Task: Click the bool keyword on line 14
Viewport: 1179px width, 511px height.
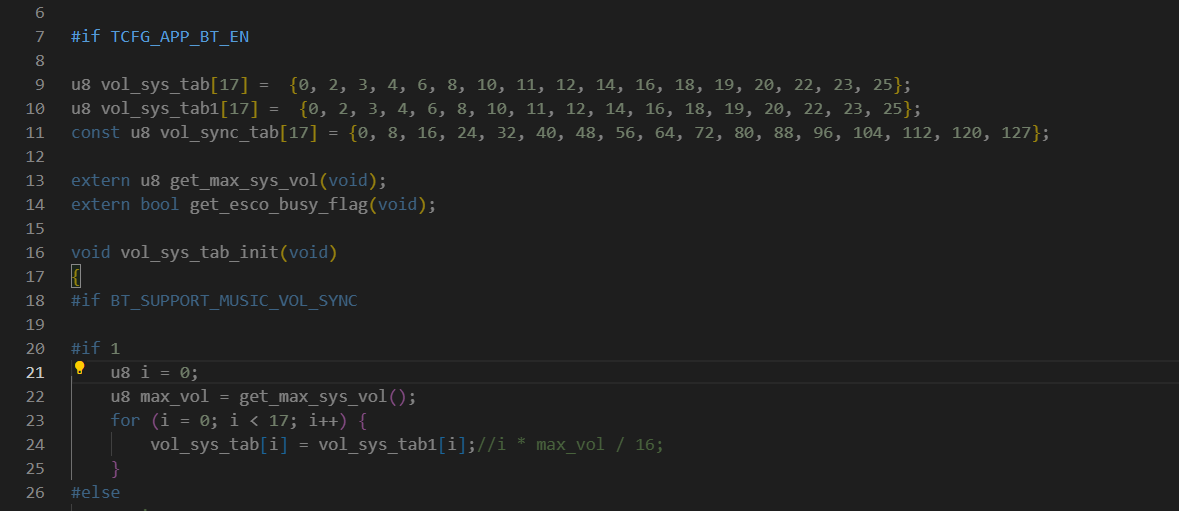Action: click(x=160, y=204)
